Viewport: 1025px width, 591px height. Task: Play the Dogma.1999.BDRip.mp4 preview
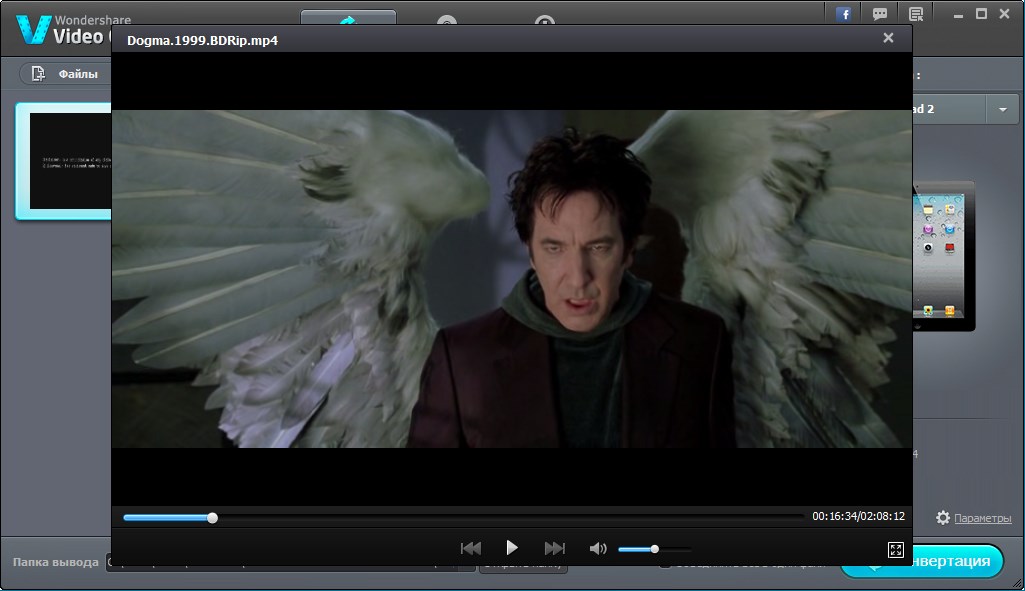click(x=512, y=548)
